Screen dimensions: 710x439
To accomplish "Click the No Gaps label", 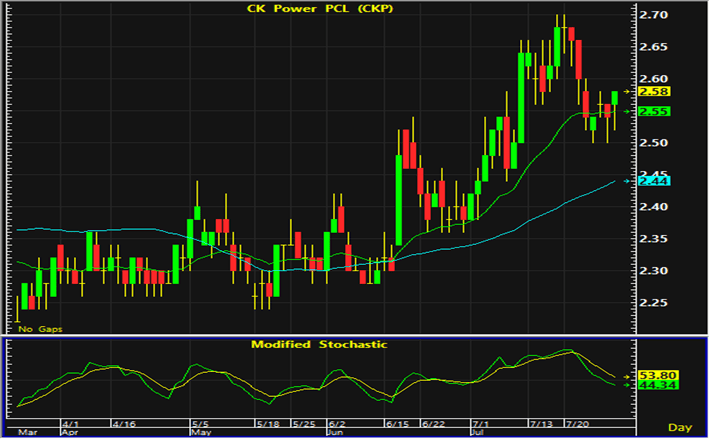I will click(x=40, y=329).
